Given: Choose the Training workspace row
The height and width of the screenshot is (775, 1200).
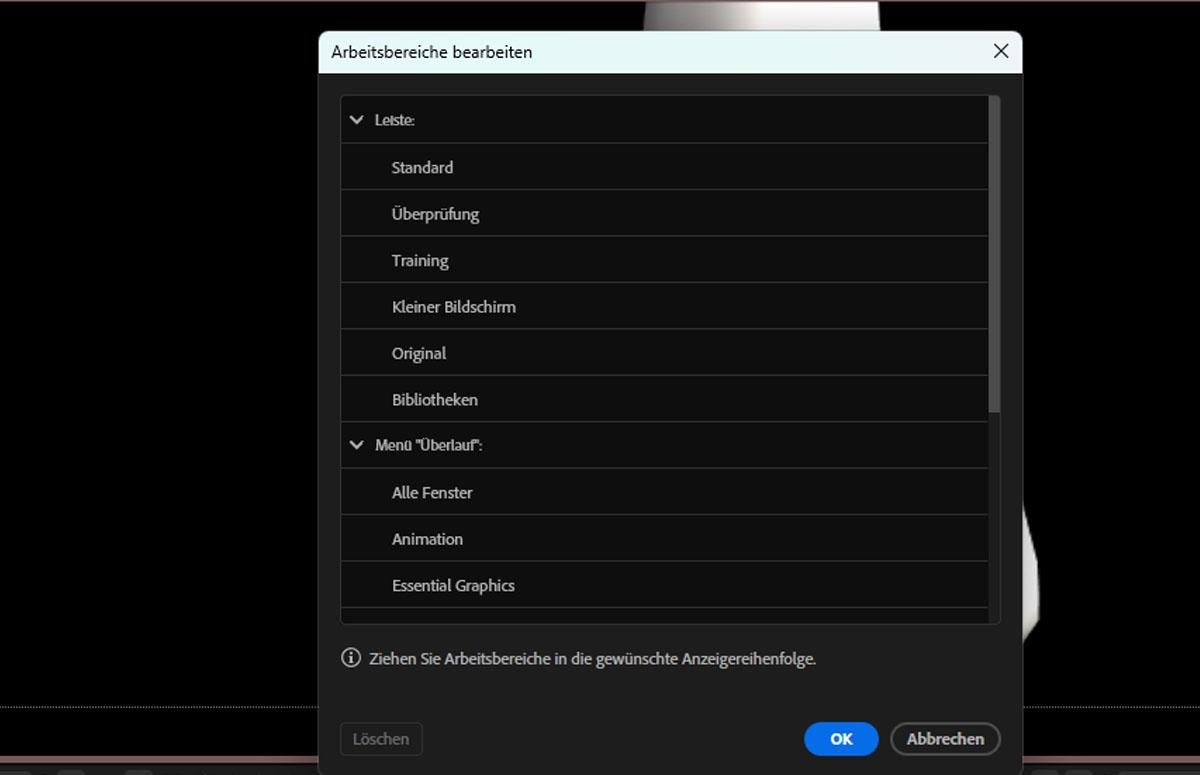Looking at the screenshot, I should (x=420, y=260).
